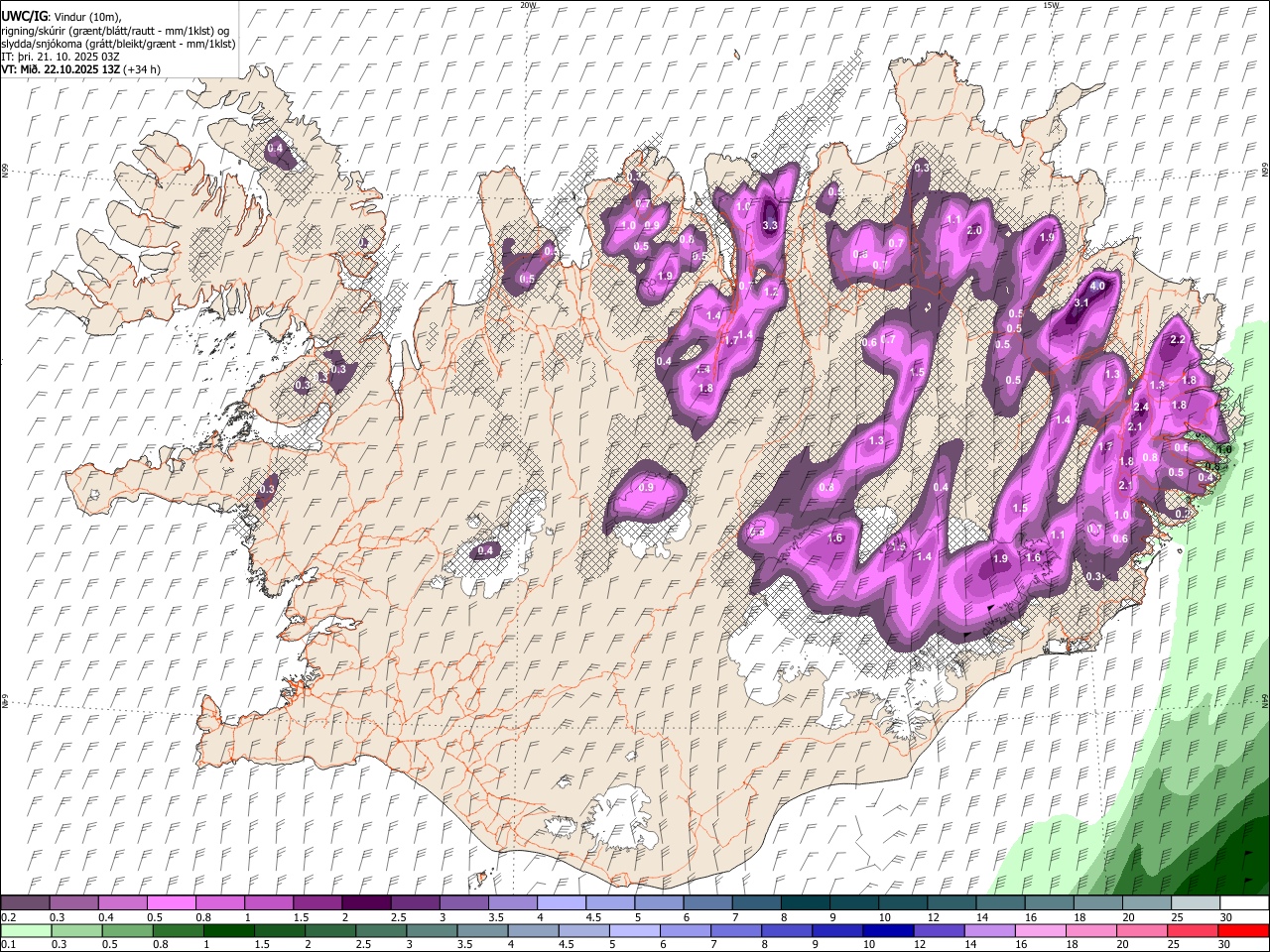Click the '0.1' label in the lower legend
1270x952 pixels.
click(x=8, y=945)
